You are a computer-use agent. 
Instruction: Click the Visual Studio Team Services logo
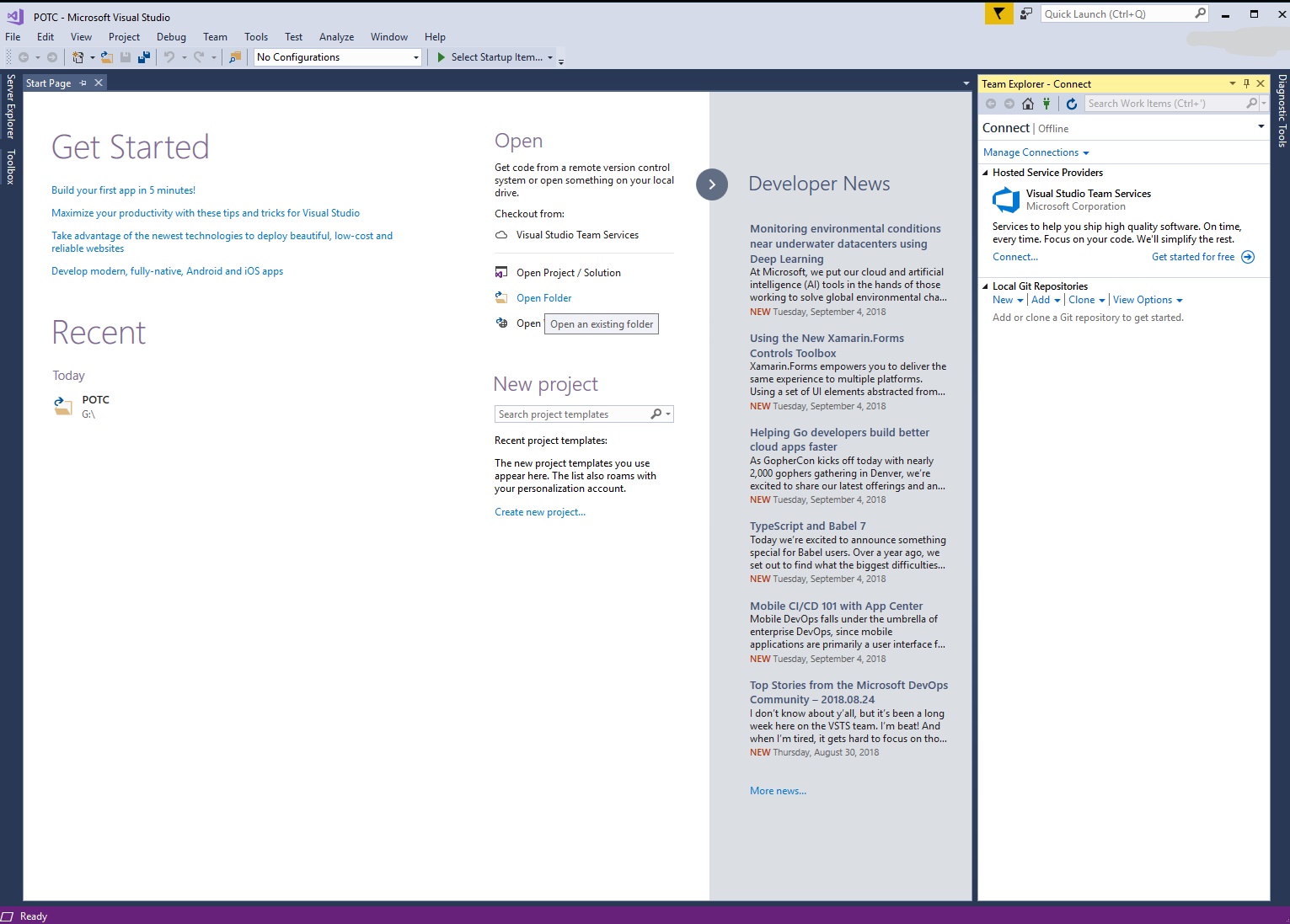[x=1006, y=200]
